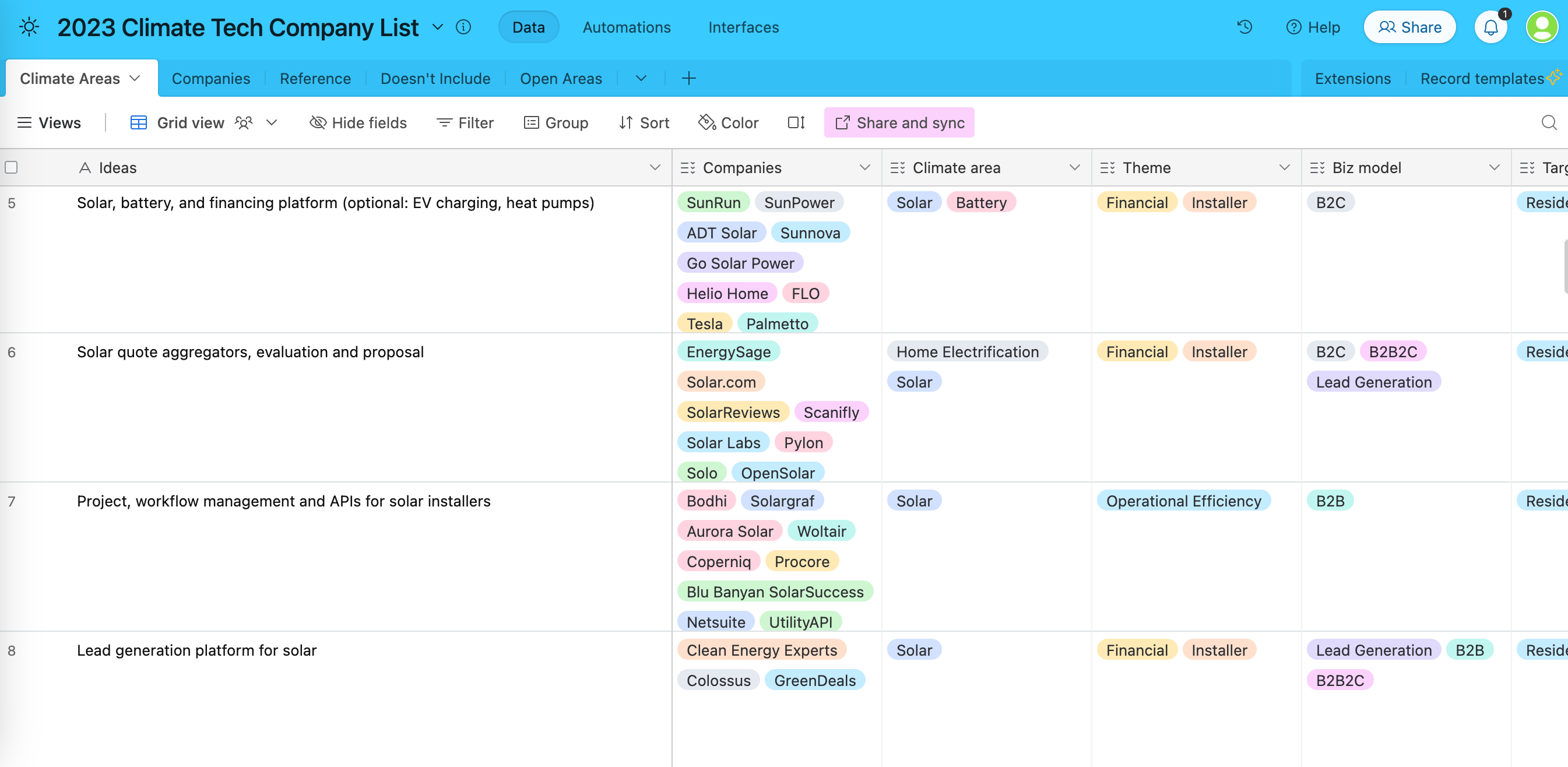Image resolution: width=1568 pixels, height=767 pixels.
Task: Click the row height icon
Action: pos(796,122)
